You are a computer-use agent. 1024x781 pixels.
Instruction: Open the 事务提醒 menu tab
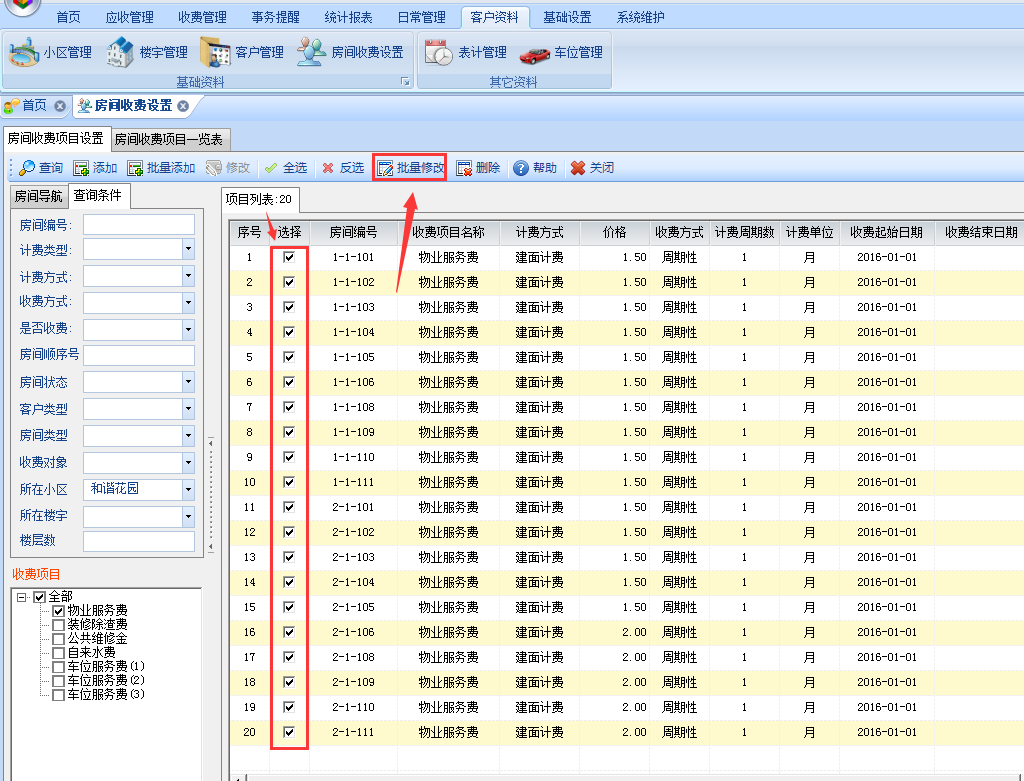(276, 17)
